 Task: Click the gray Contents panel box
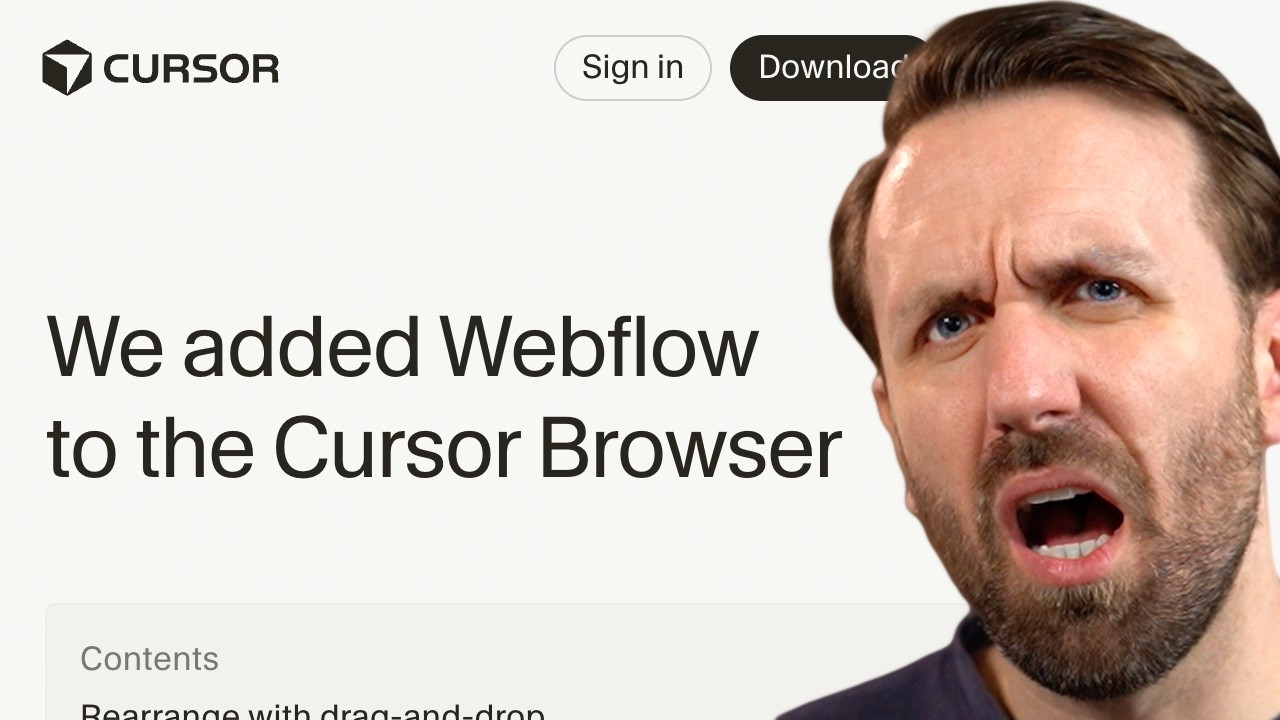[x=505, y=662]
